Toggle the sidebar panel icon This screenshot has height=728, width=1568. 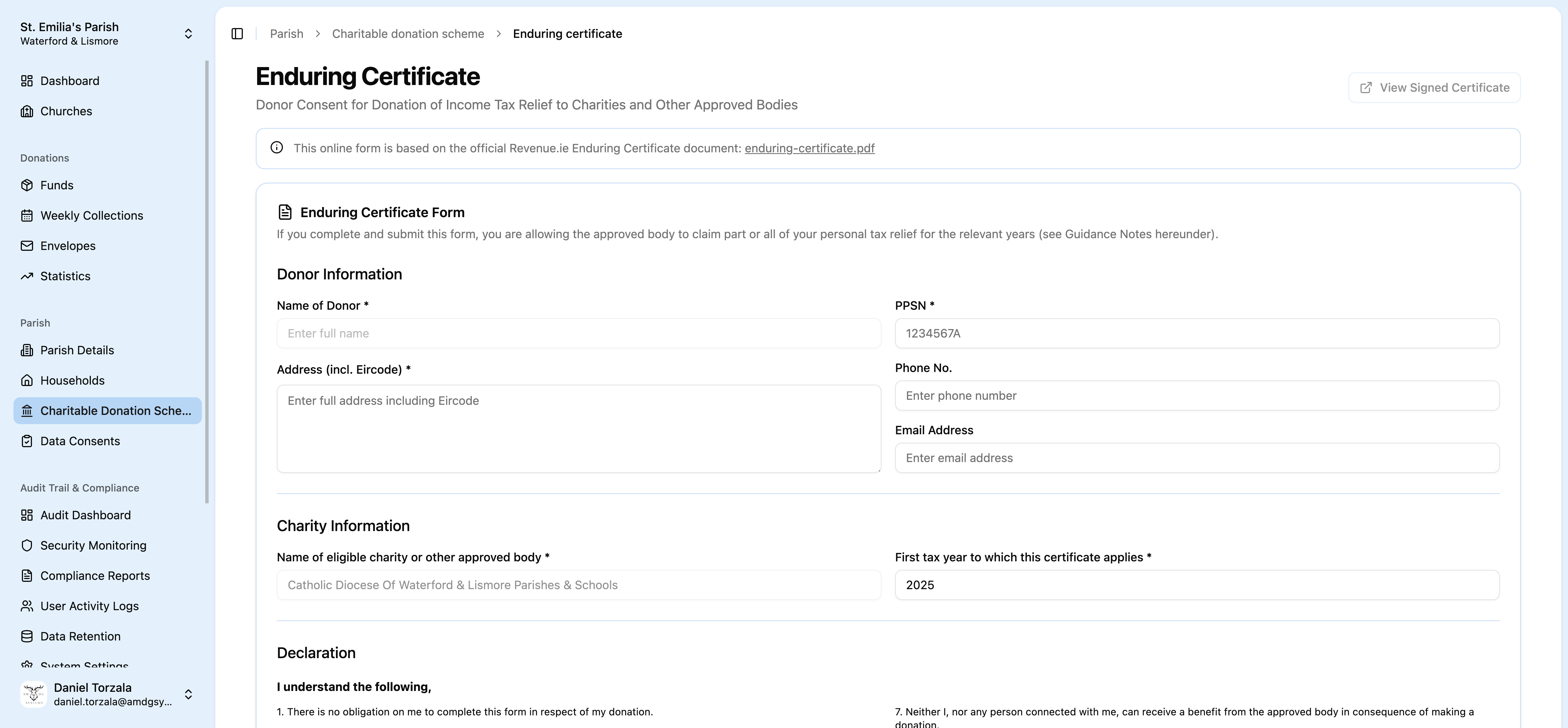pos(237,33)
